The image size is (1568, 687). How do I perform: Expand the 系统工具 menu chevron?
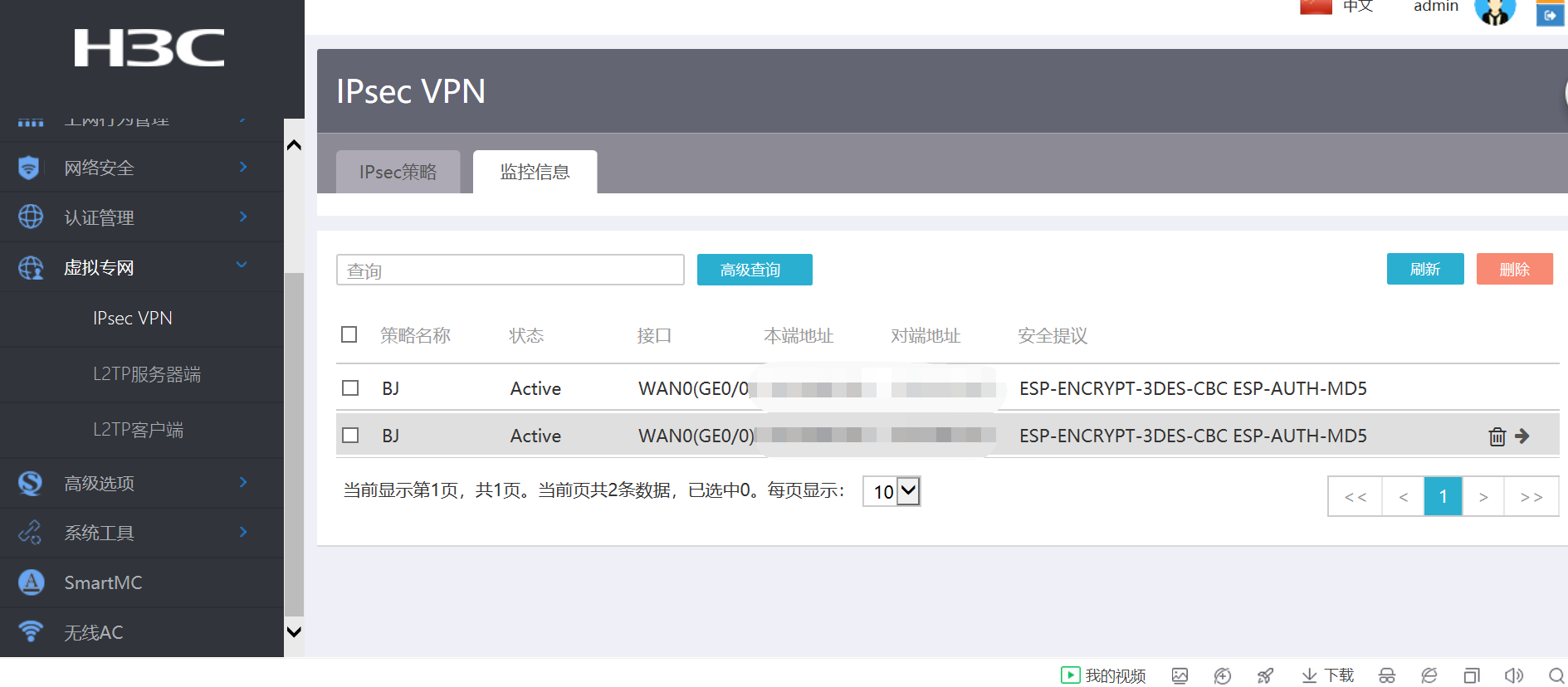pos(243,532)
